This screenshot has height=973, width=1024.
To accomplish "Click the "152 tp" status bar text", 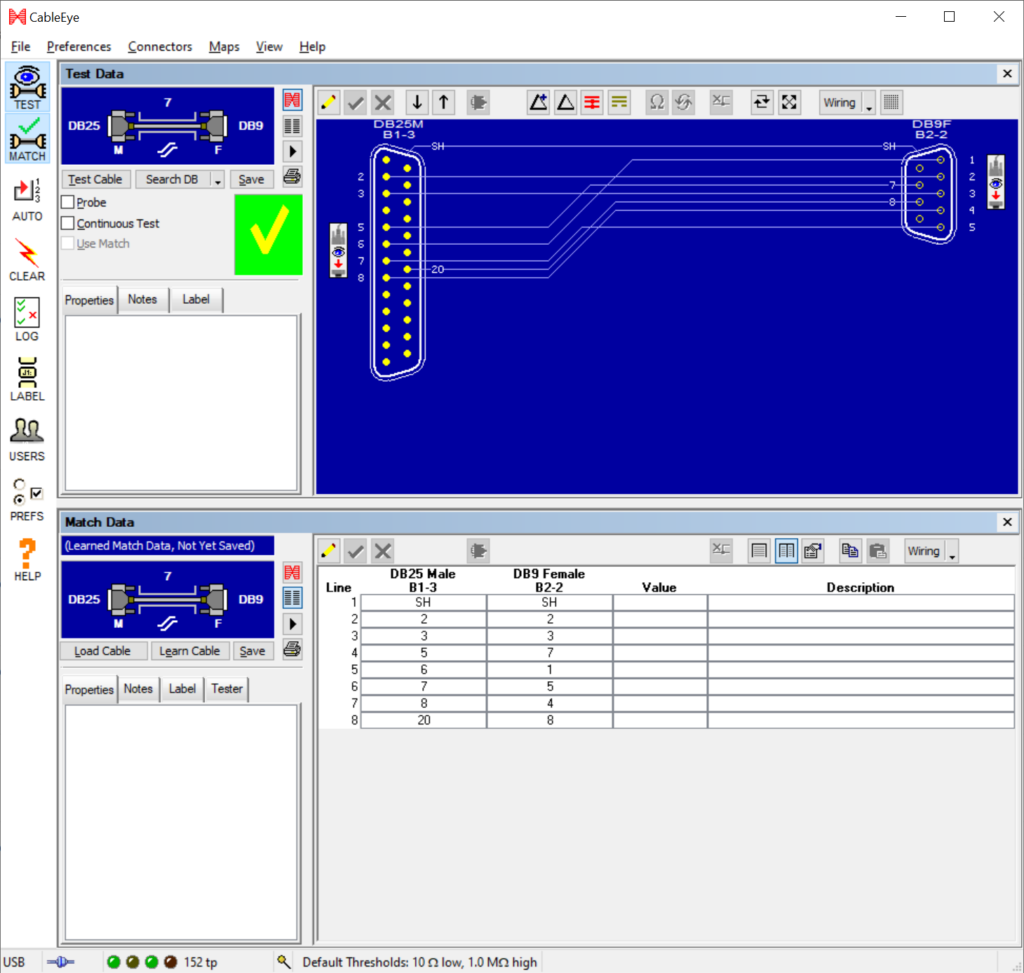I will click(x=200, y=962).
